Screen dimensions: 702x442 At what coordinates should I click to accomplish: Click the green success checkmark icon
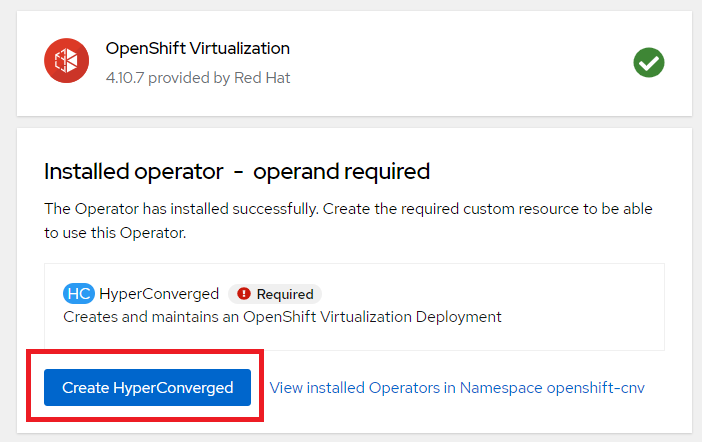coord(649,63)
